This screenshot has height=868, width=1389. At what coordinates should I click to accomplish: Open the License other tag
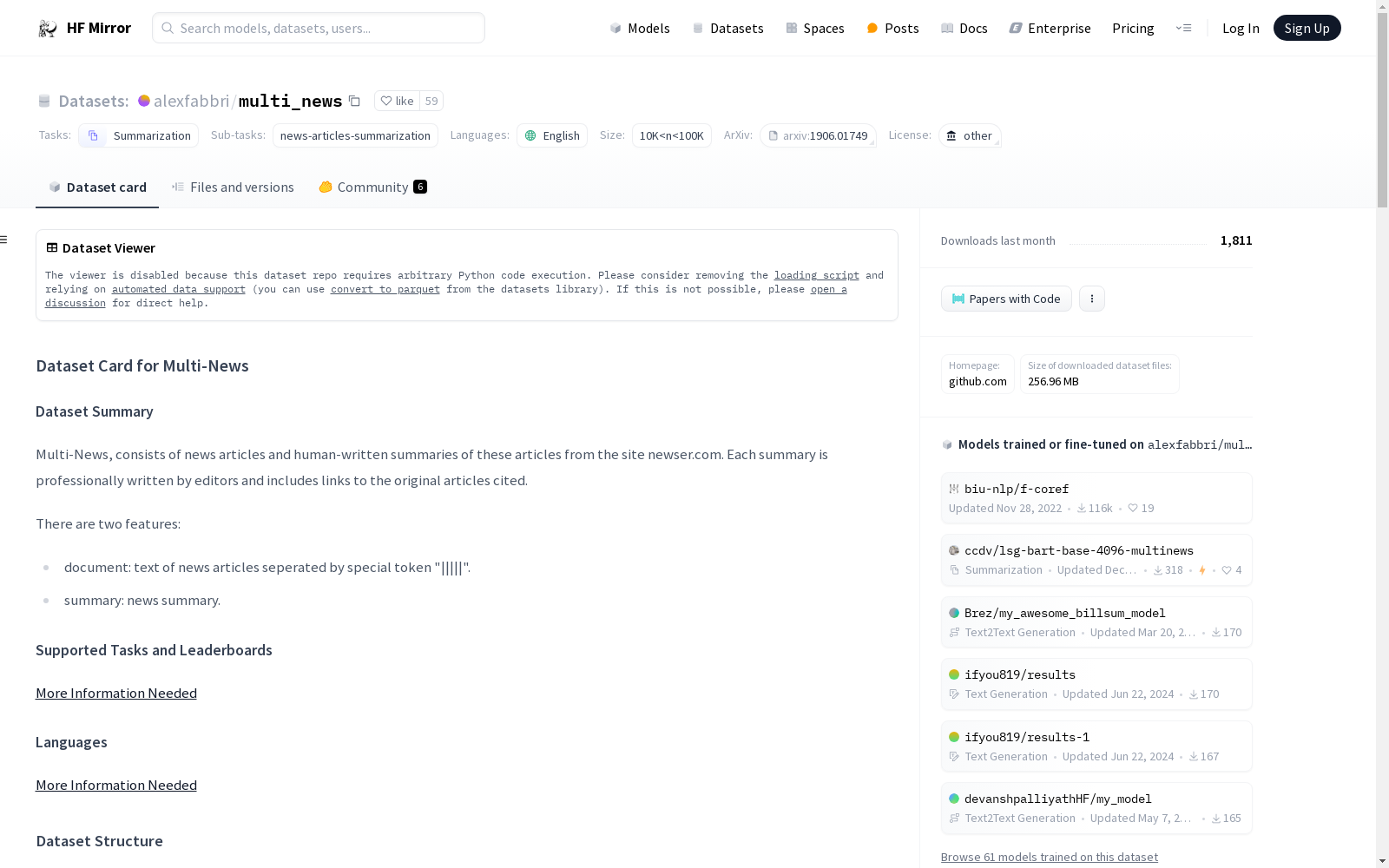[970, 135]
